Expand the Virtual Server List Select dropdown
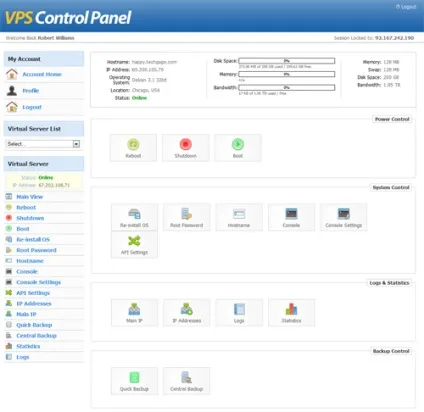The height and width of the screenshot is (412, 424). [x=43, y=144]
